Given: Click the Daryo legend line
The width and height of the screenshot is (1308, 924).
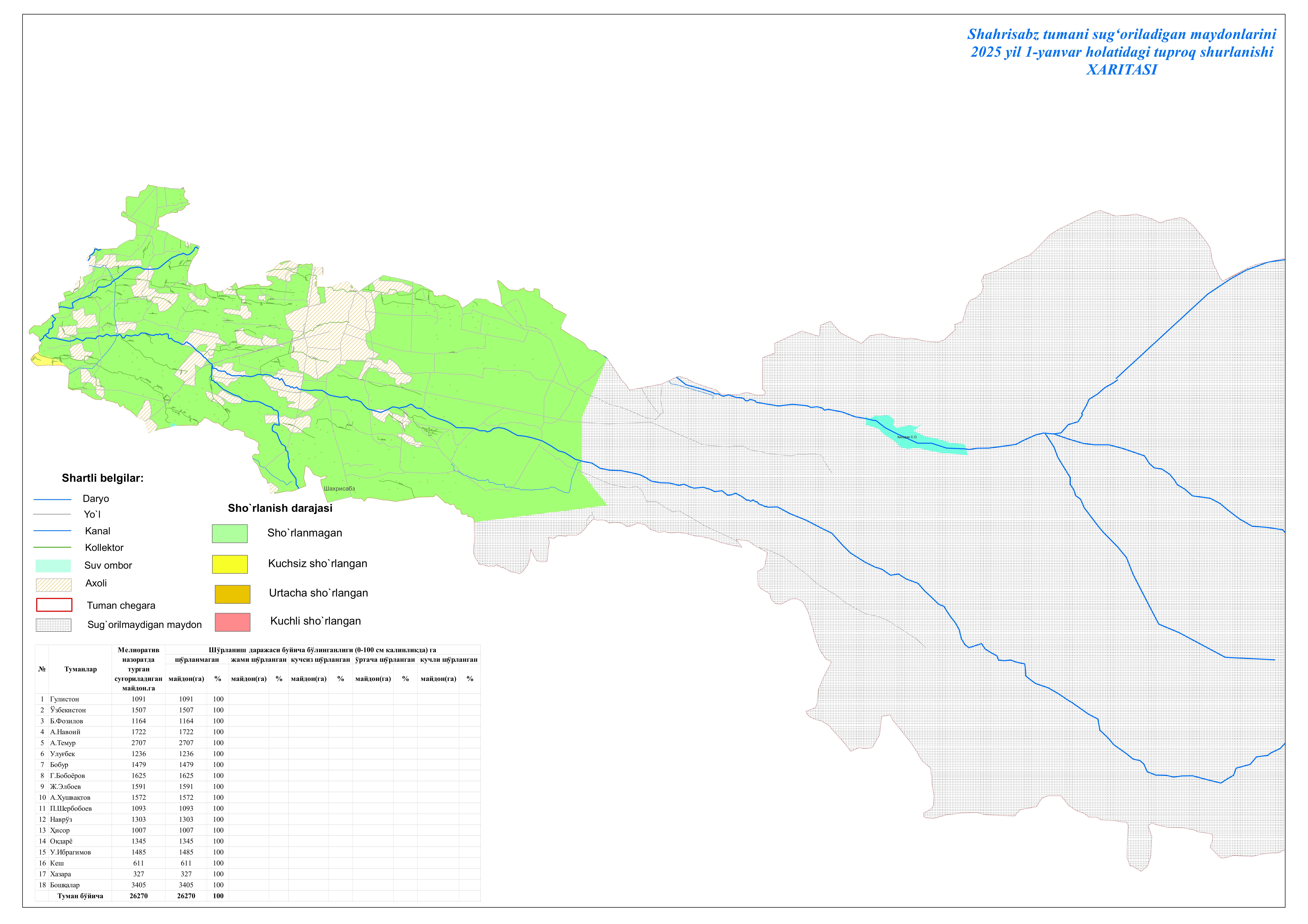Looking at the screenshot, I should point(52,500).
